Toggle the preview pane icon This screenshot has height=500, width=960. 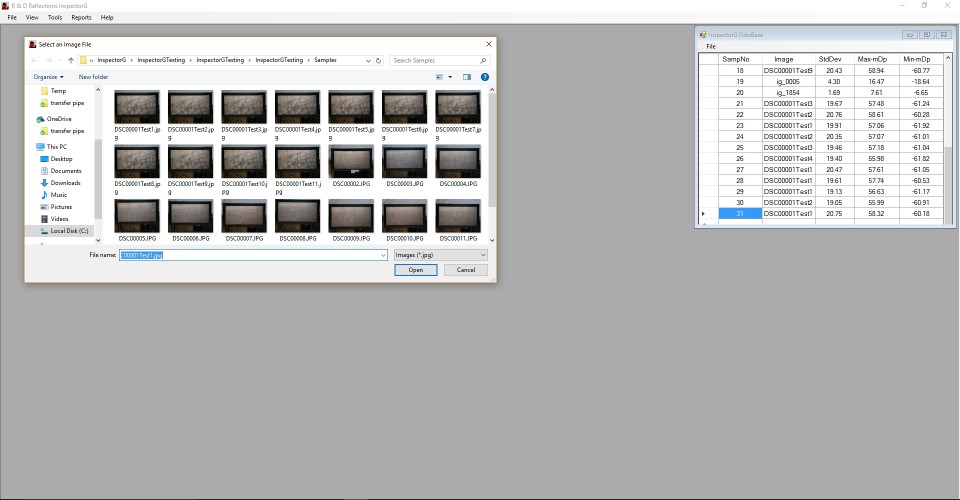click(x=466, y=77)
